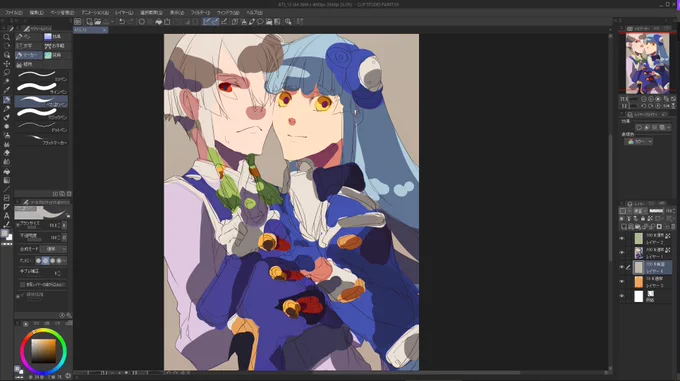Click the Open file folder icon
Viewport: 680px width, 381px height.
[x=98, y=22]
